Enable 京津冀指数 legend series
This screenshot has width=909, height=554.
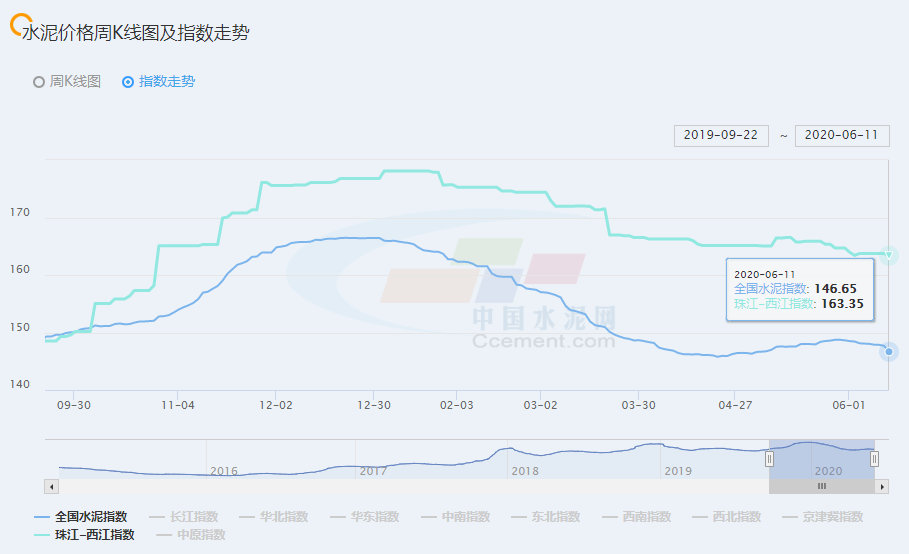(824, 517)
